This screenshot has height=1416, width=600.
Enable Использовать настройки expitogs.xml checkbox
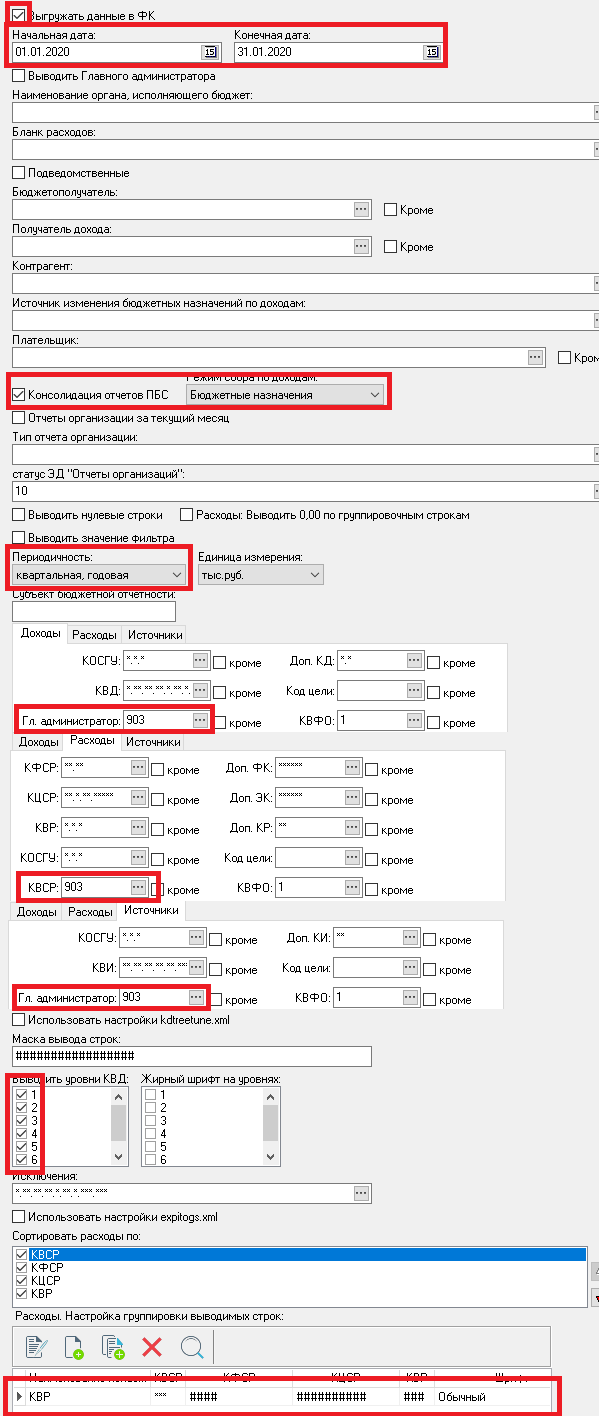pyautogui.click(x=19, y=1217)
